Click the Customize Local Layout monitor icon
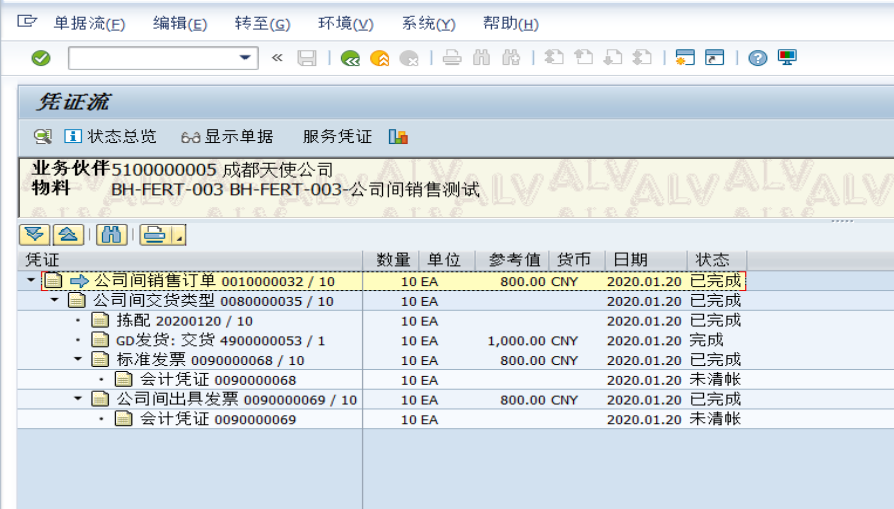Screen dimensions: 894x509 pos(787,58)
